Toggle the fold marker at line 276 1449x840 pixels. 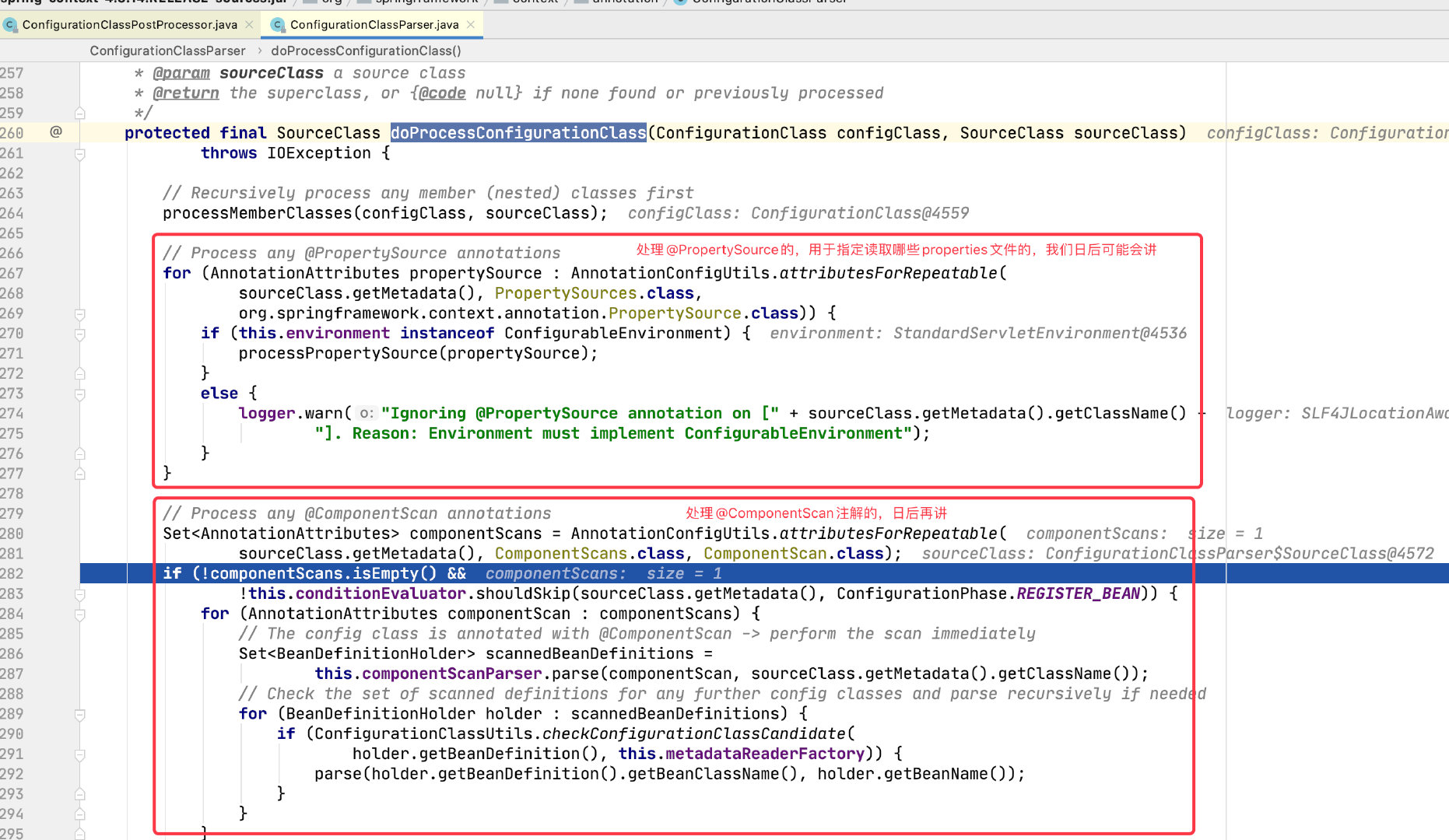79,454
